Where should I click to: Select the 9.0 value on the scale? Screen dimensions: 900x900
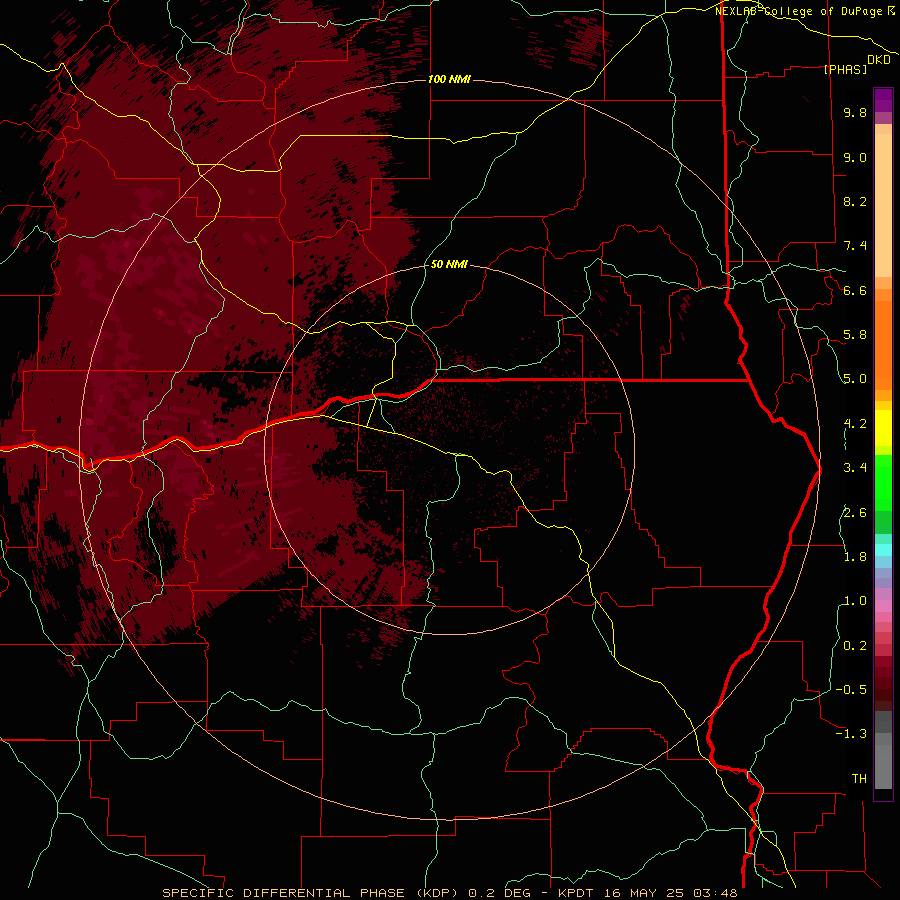[855, 157]
